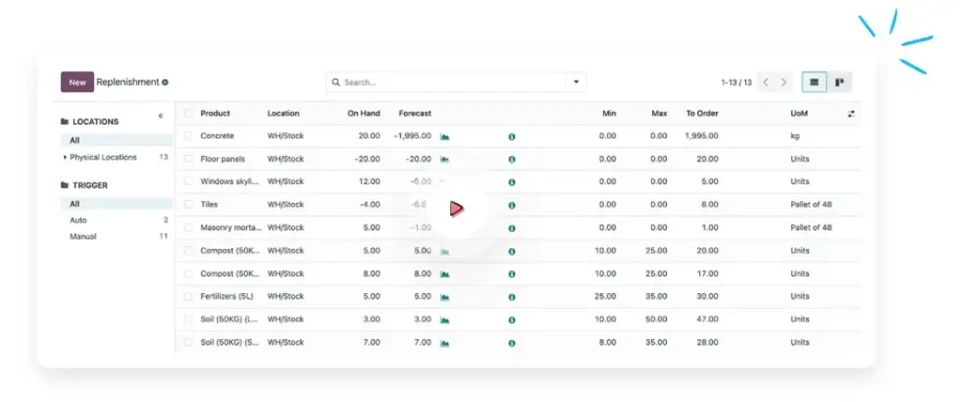
Task: Sort by the On Hand column header
Action: [363, 113]
